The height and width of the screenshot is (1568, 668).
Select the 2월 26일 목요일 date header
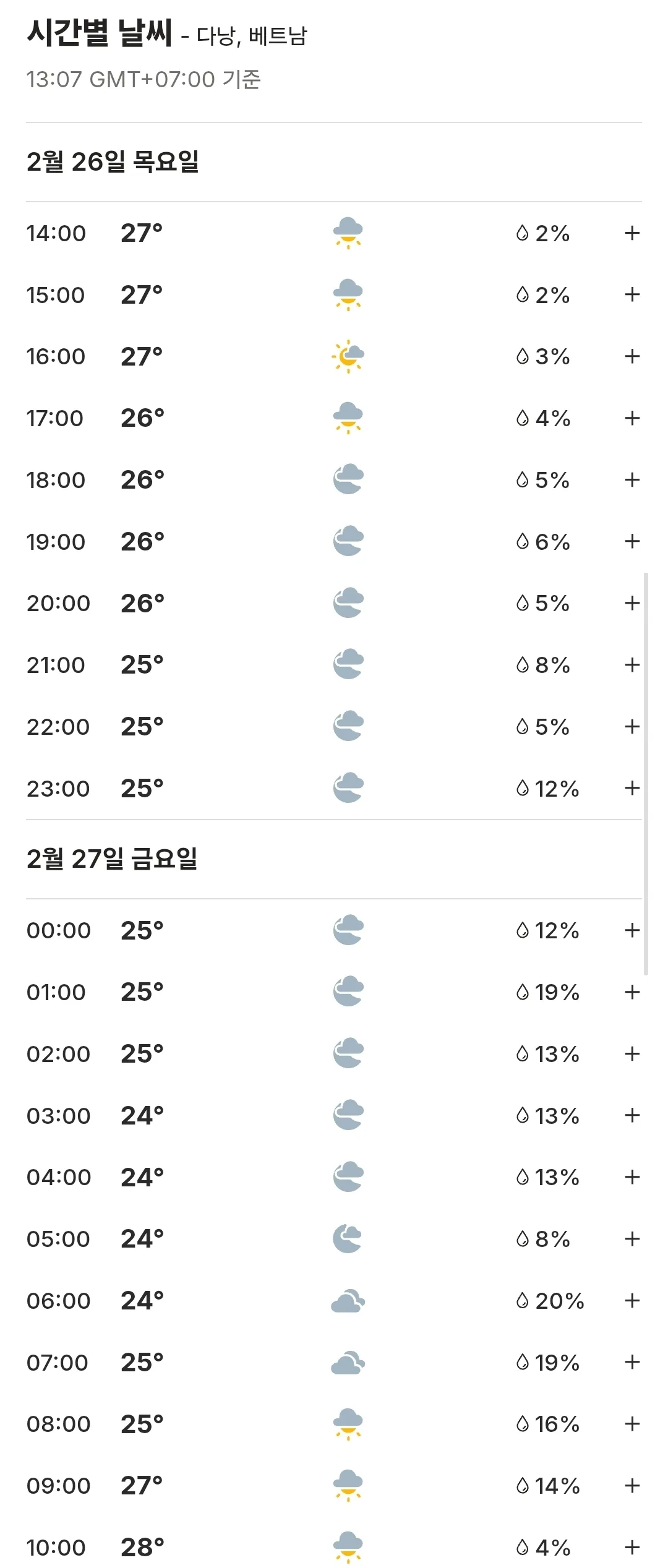tap(113, 162)
